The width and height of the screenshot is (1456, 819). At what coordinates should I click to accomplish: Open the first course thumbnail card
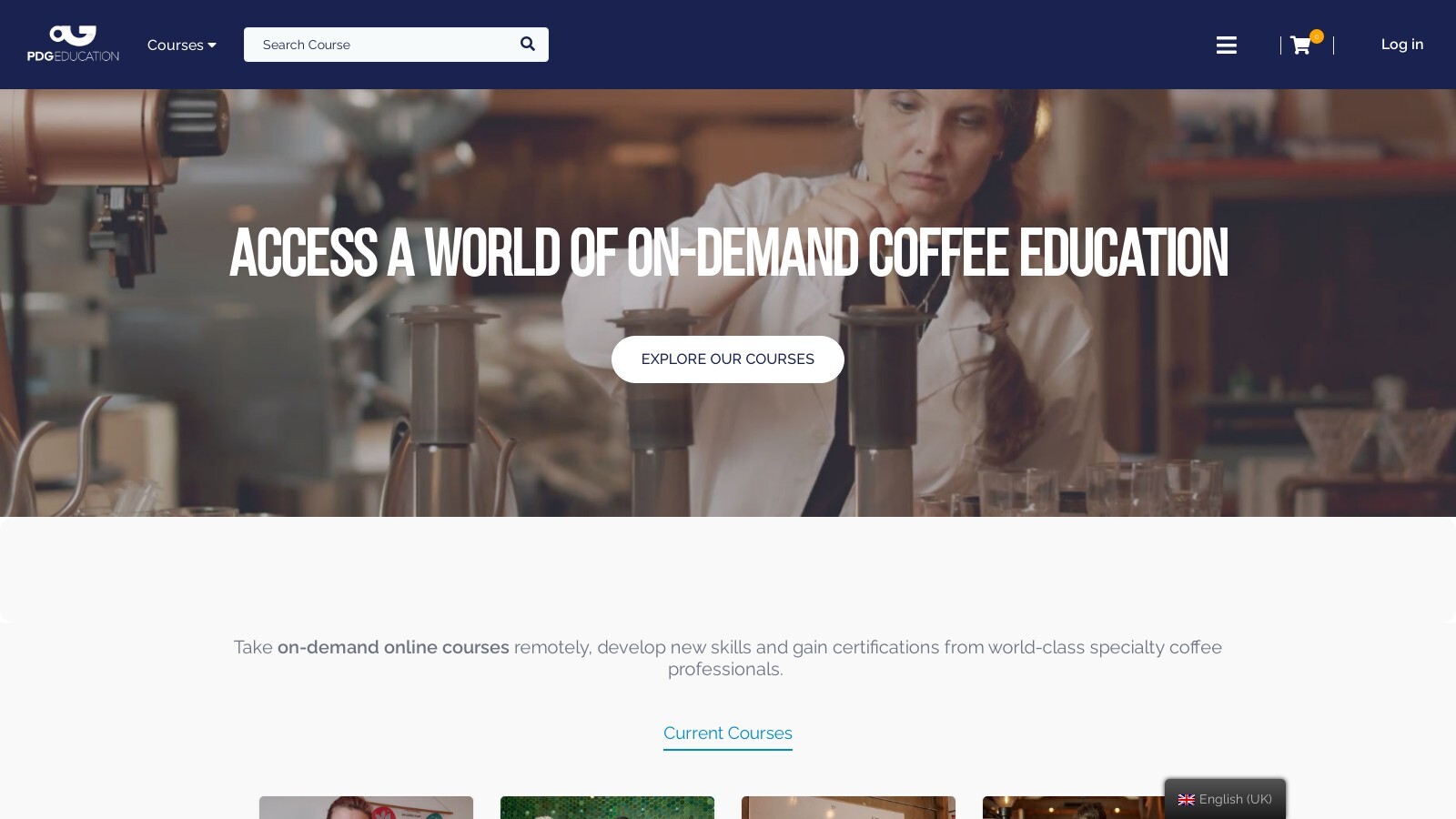(x=366, y=808)
